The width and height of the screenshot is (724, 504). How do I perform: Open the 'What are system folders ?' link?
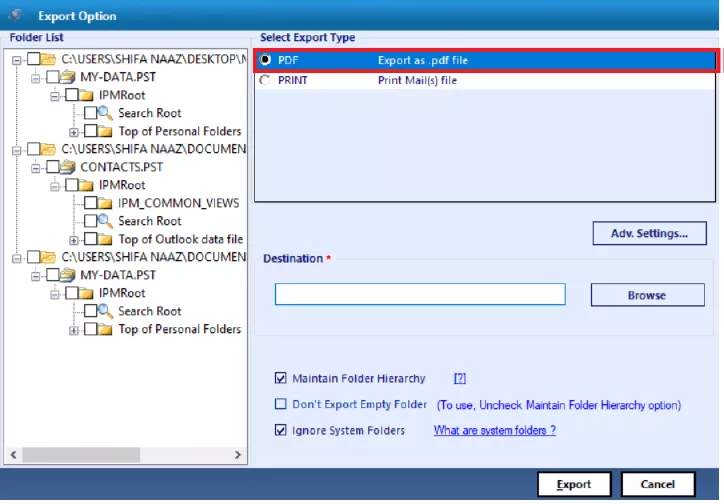click(494, 431)
